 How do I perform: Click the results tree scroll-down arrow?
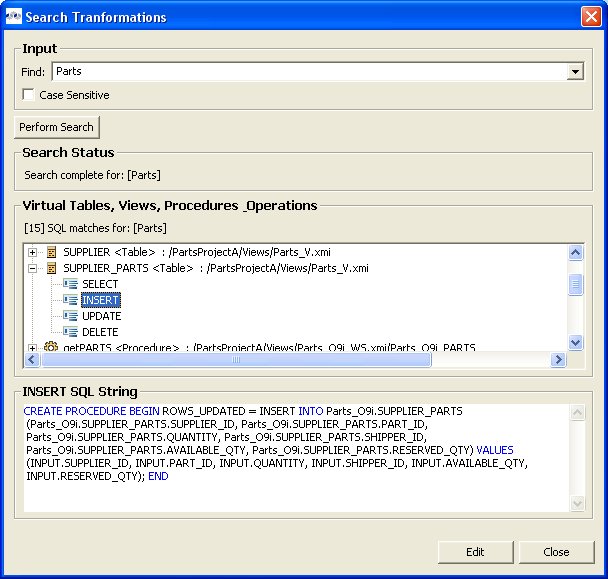(x=575, y=342)
